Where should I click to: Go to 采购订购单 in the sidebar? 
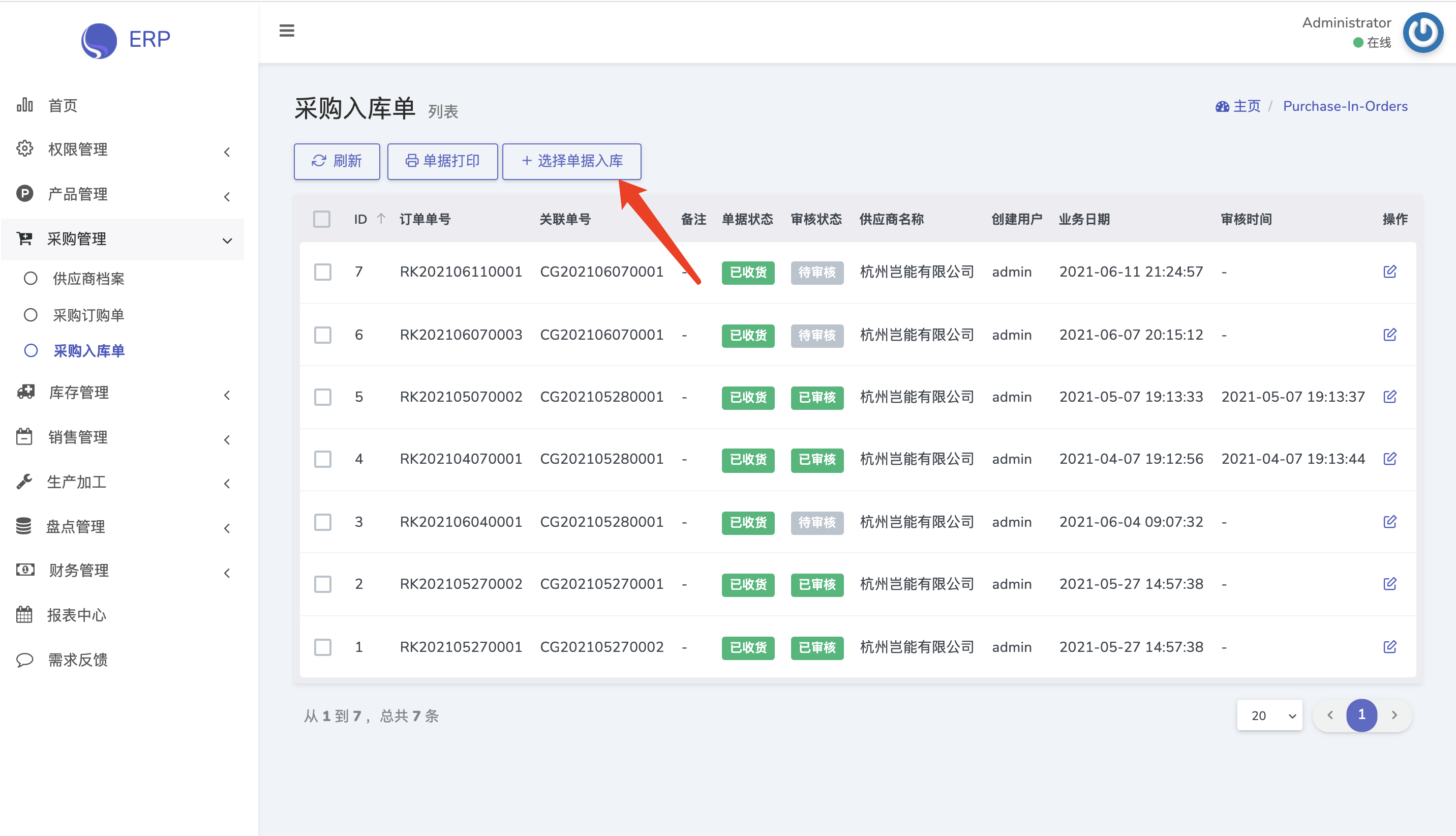tap(88, 315)
